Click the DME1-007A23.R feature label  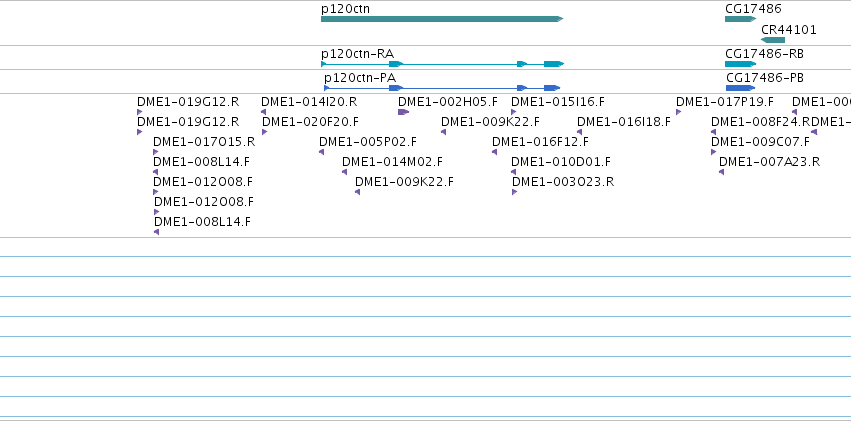(x=769, y=162)
